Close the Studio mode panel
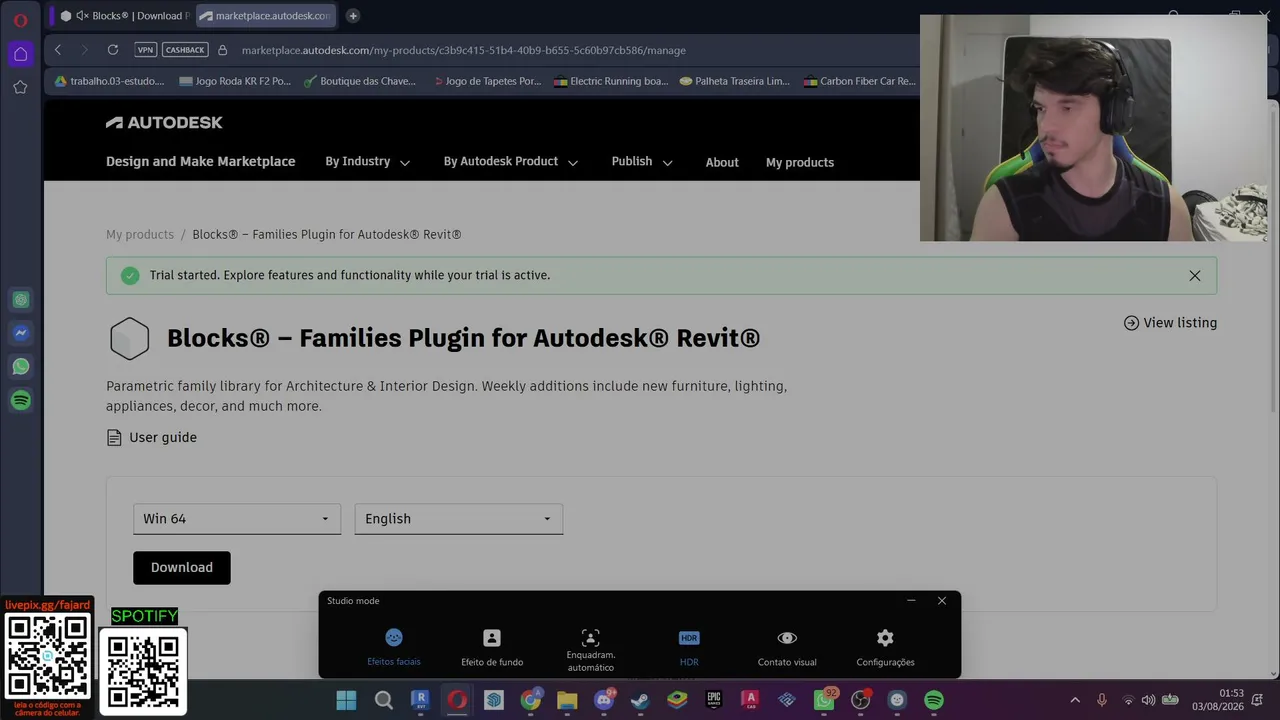 coord(942,601)
